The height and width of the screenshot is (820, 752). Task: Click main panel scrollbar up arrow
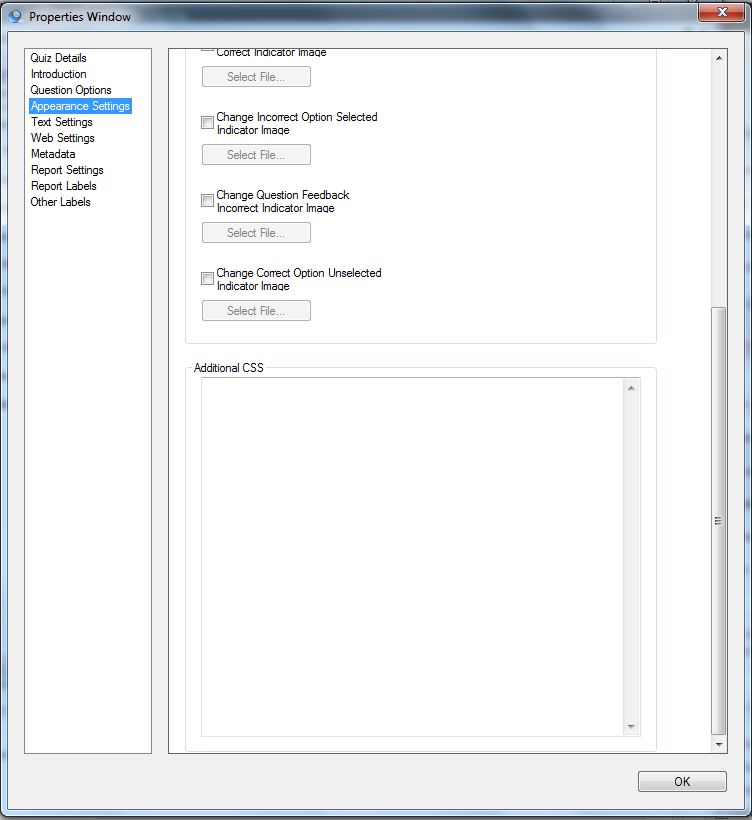click(719, 58)
